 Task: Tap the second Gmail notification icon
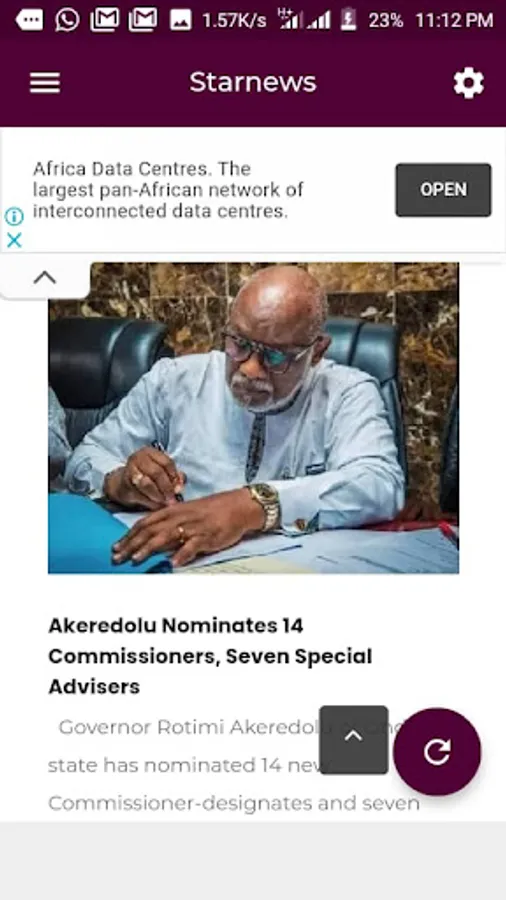(143, 20)
